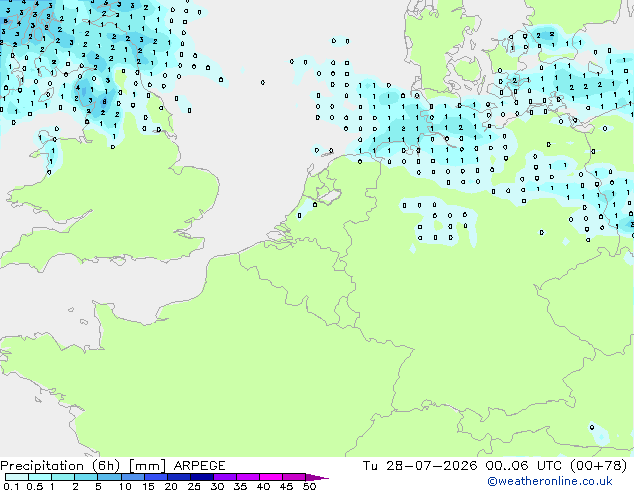The image size is (634, 490).
Task: Click the 40–45 mm magenta legend box
Action: [271, 477]
